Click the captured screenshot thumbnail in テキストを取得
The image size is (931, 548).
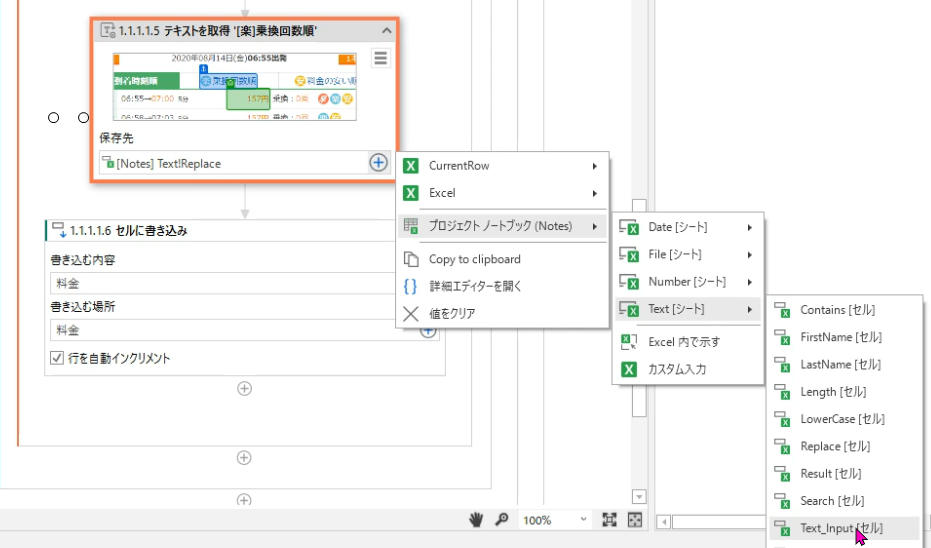point(234,84)
